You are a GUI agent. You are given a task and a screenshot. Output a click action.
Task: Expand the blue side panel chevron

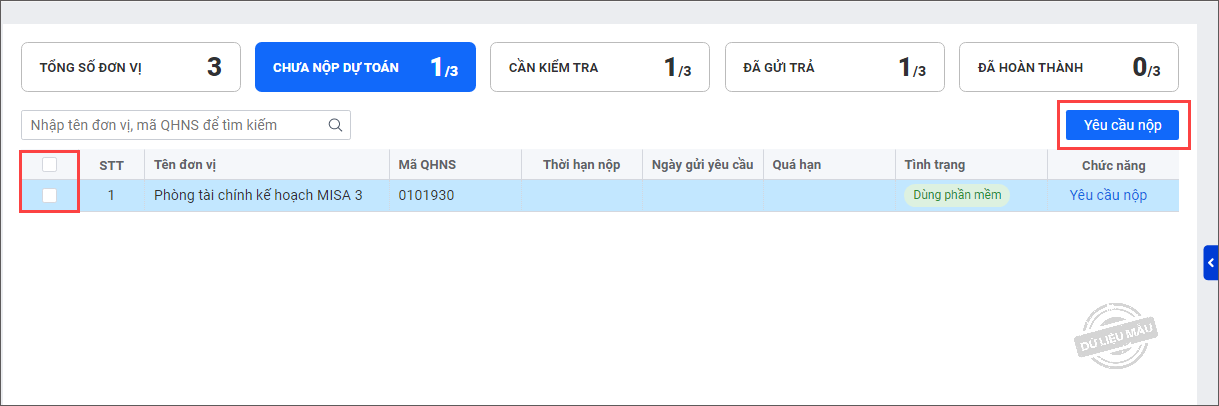(x=1211, y=263)
